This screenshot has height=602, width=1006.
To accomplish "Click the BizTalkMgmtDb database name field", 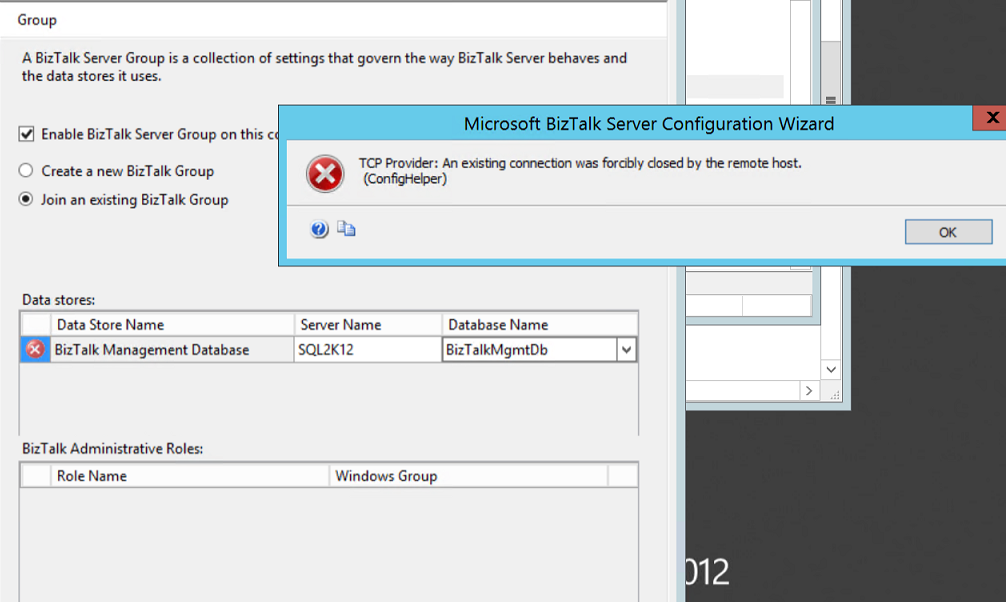I will (x=529, y=350).
